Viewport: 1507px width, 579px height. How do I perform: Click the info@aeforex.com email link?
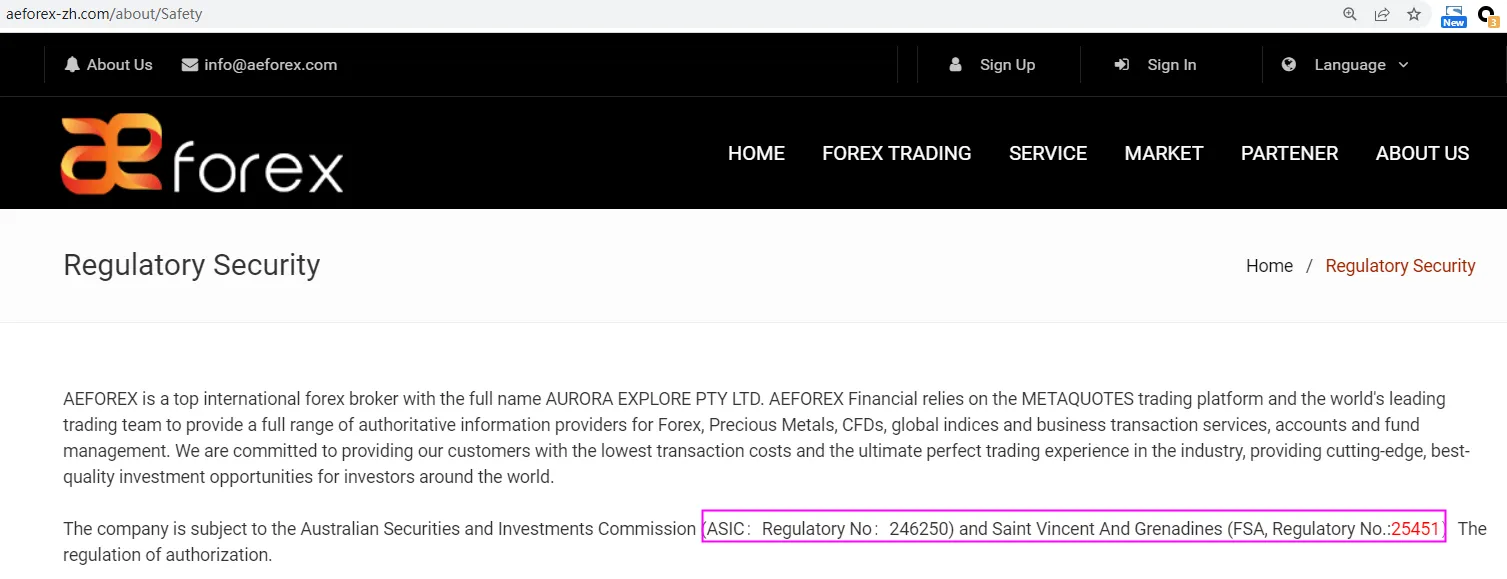pyautogui.click(x=270, y=65)
